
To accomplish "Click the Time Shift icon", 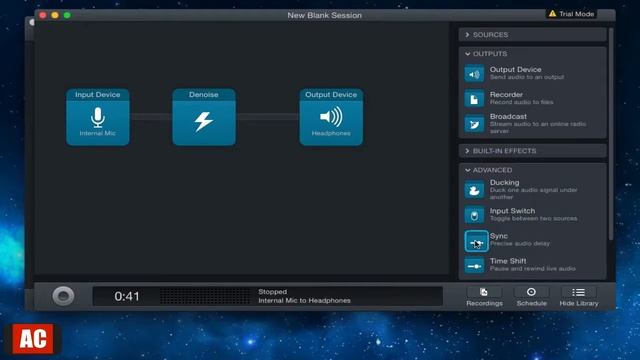I will pyautogui.click(x=474, y=266).
